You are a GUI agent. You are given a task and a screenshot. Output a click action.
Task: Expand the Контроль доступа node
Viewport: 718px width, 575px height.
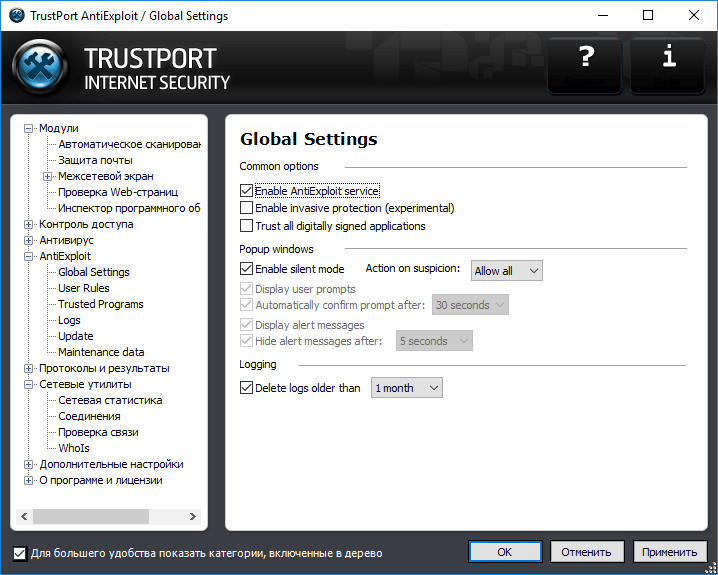[x=28, y=224]
